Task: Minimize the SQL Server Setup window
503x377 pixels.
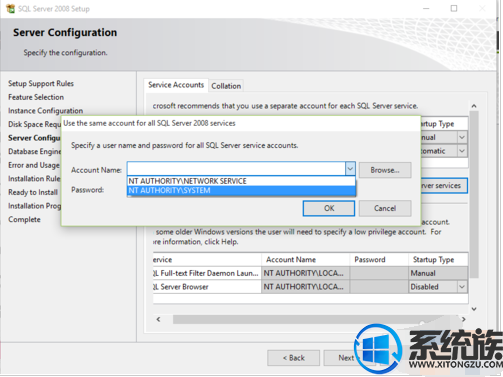Action: [426, 8]
